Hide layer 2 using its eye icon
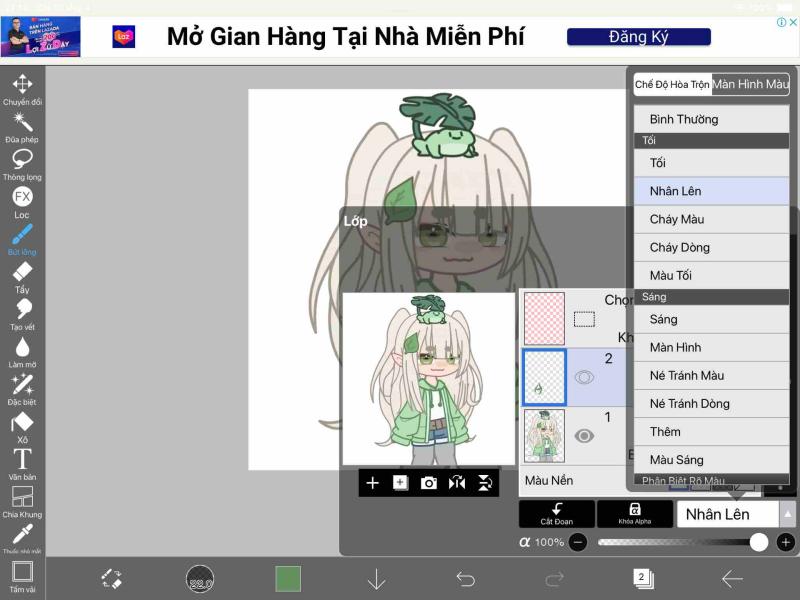Viewport: 800px width, 600px height. pos(584,377)
